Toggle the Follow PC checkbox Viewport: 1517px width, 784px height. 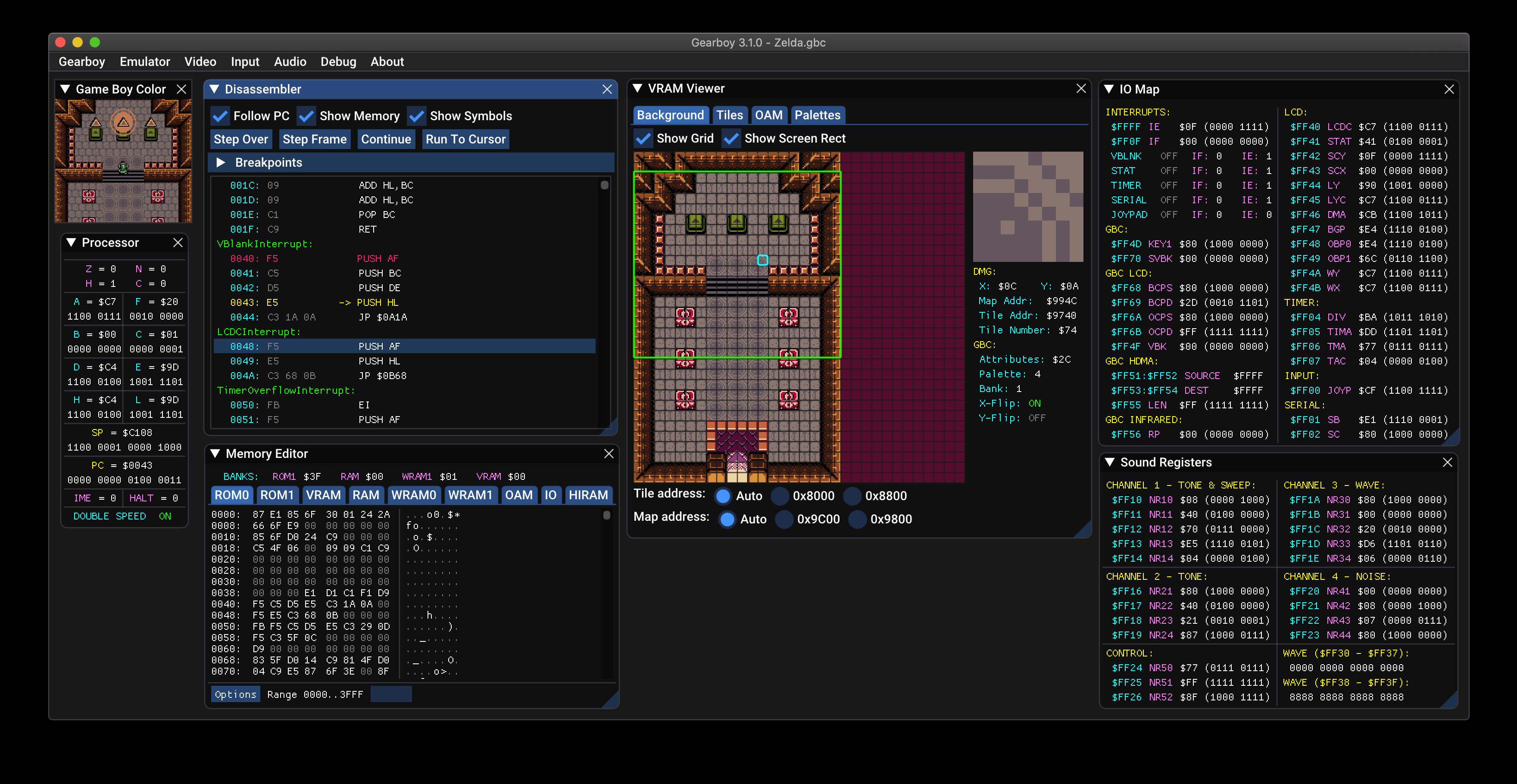click(x=220, y=116)
